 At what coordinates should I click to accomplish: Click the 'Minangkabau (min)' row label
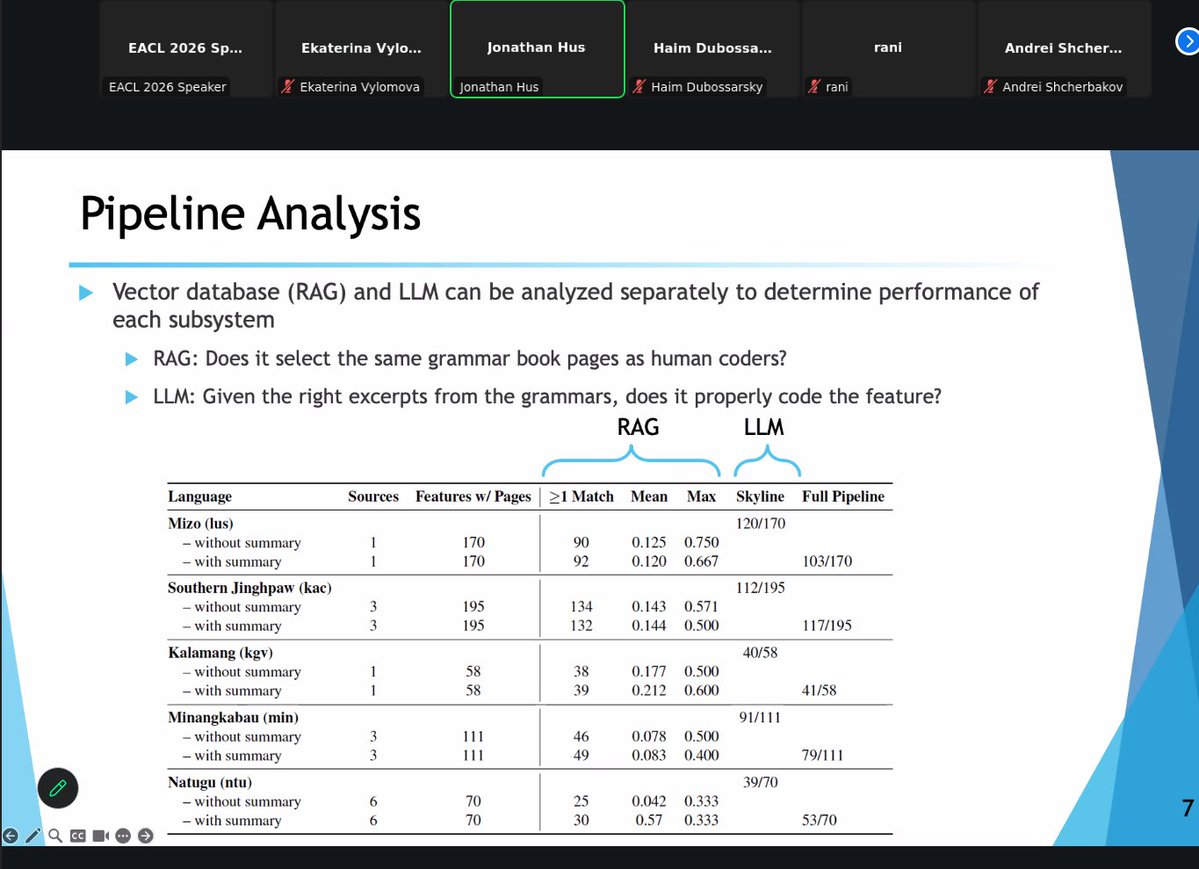pos(233,718)
